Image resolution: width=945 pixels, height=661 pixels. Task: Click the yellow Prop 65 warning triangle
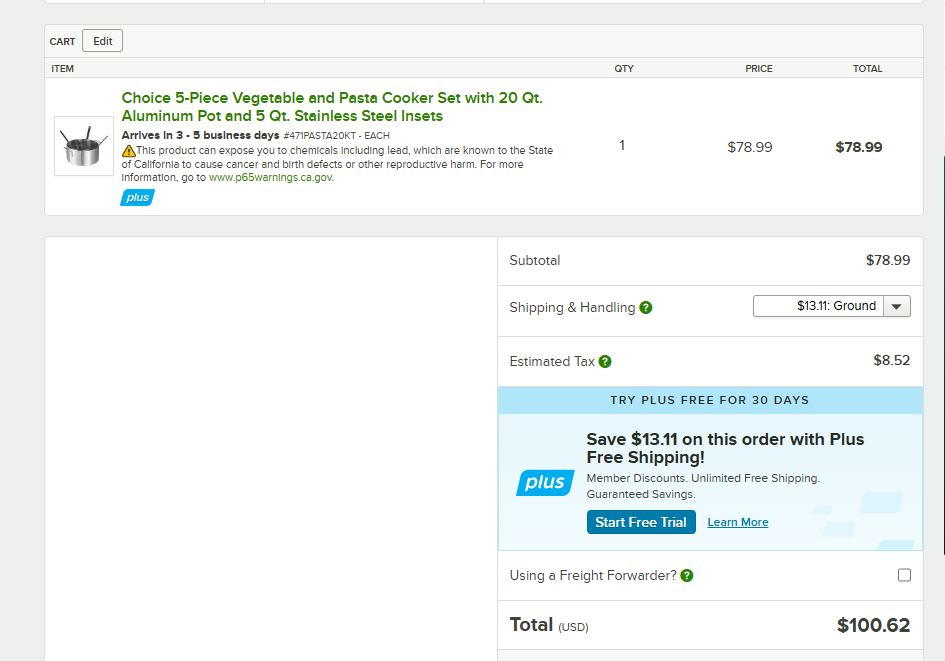tap(128, 151)
